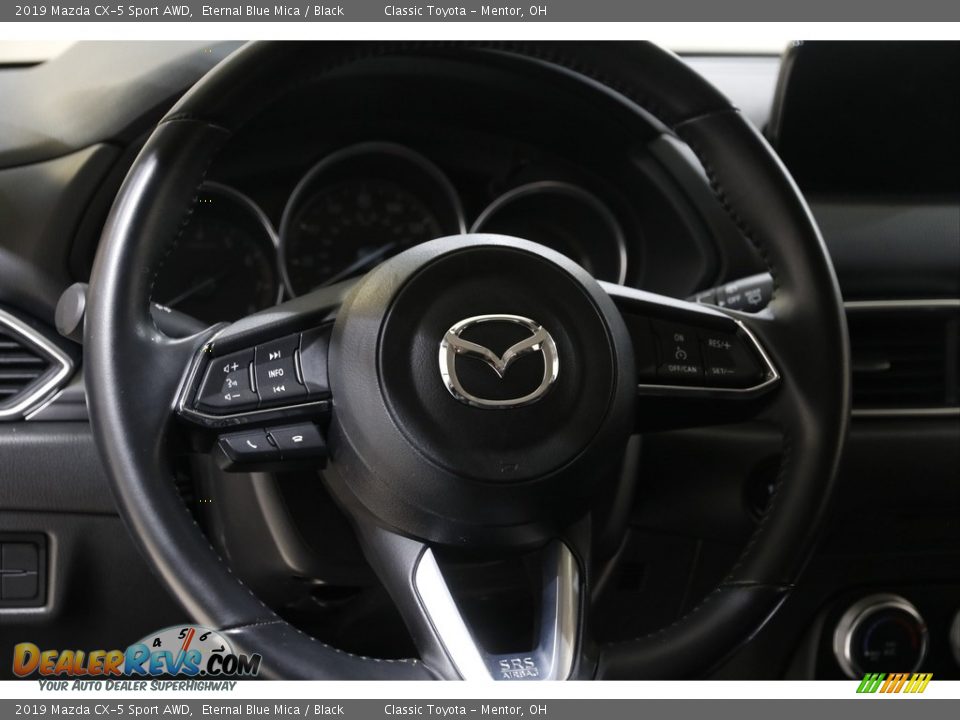Toggle cruise control ON
This screenshot has height=720, width=960.
[x=679, y=338]
